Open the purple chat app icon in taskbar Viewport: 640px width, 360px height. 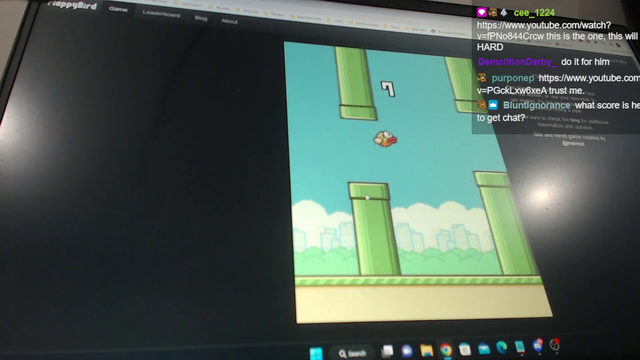pyautogui.click(x=407, y=351)
